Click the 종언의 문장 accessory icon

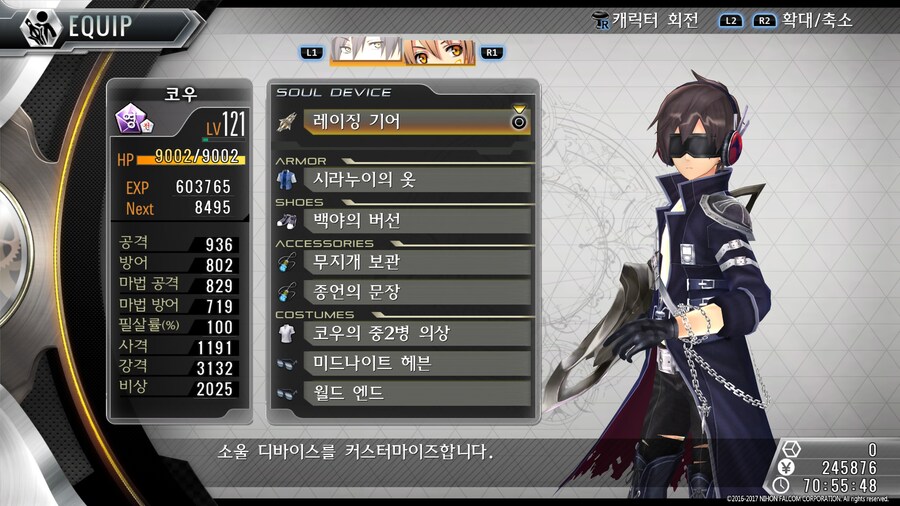coord(286,292)
